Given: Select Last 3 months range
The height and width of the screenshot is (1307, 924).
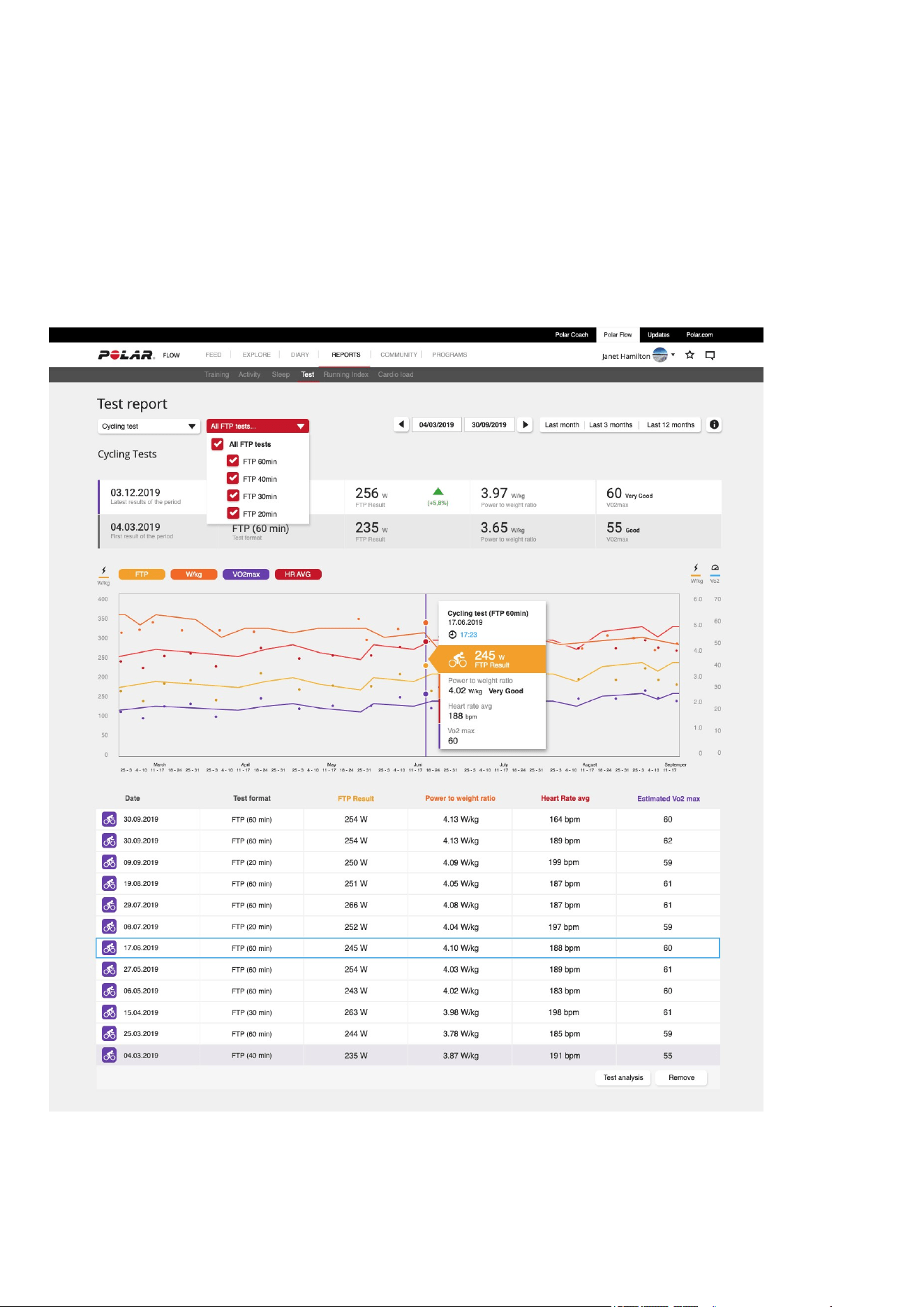Looking at the screenshot, I should 611,424.
